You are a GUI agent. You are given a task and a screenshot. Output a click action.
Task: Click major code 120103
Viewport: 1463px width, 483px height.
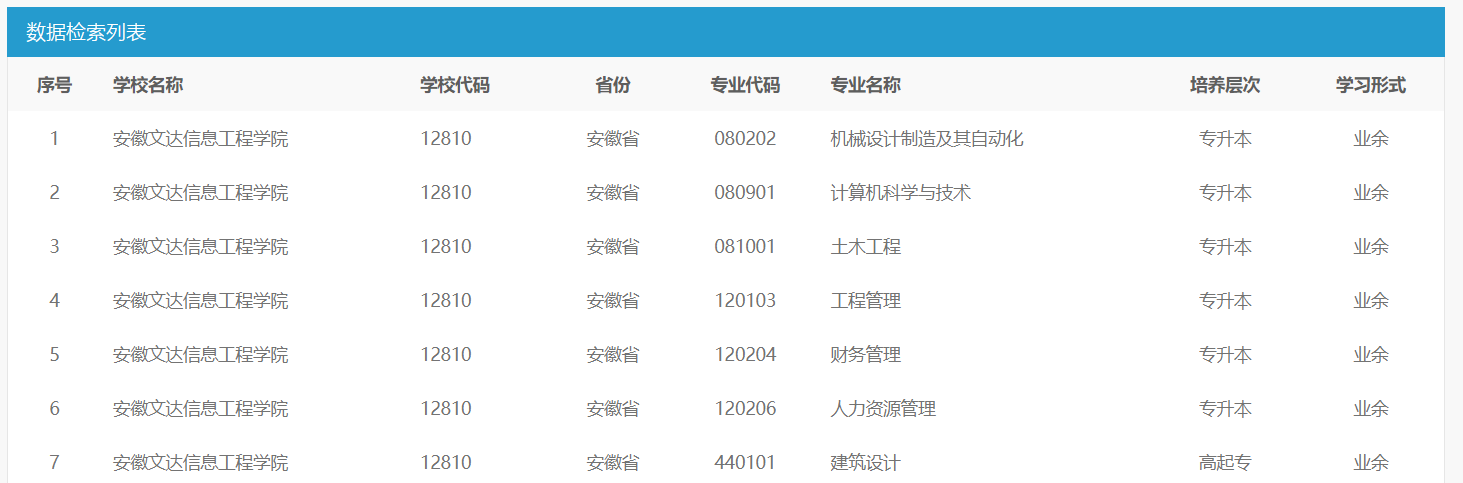tap(745, 301)
